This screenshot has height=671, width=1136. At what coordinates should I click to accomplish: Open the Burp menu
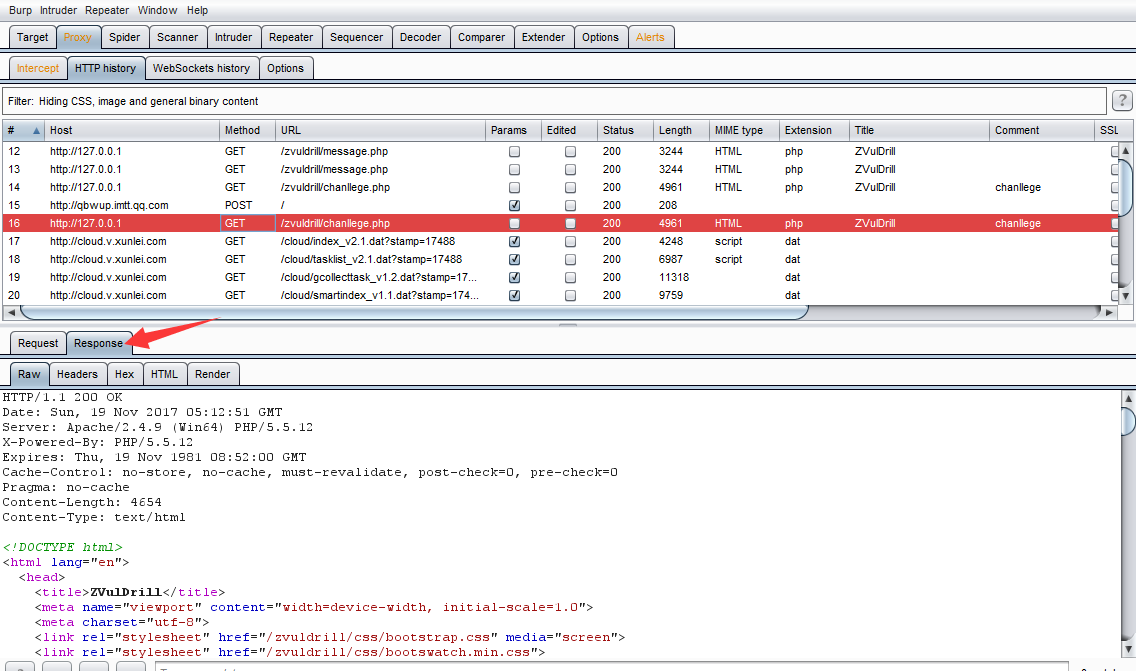click(x=20, y=10)
